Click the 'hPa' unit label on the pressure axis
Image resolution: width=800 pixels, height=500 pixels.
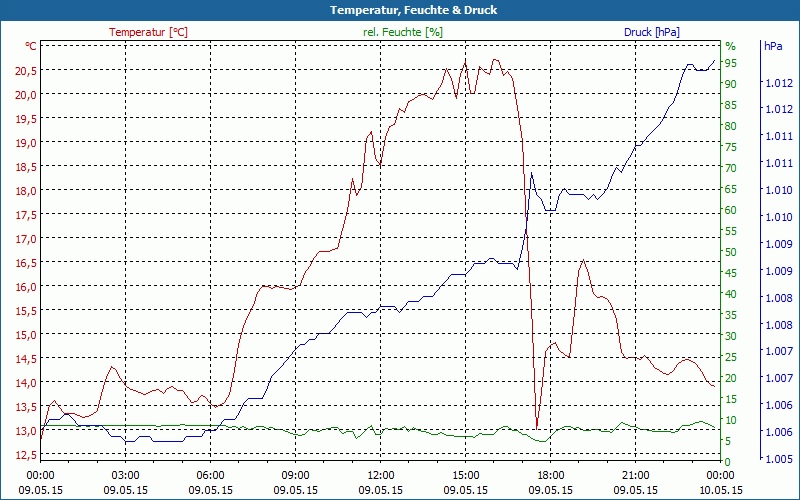coord(773,46)
